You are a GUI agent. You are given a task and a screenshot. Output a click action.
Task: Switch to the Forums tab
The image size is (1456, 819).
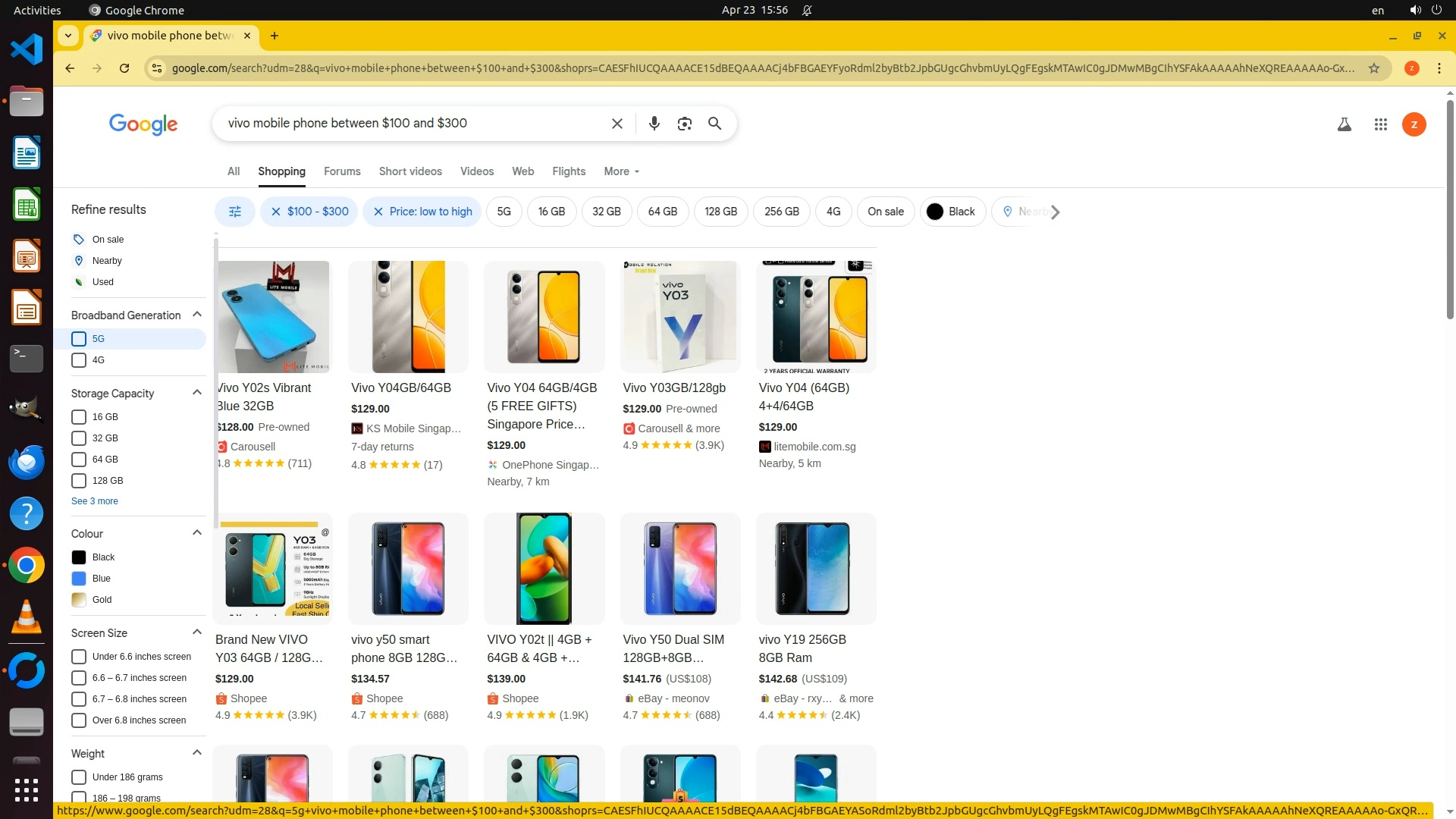342,171
